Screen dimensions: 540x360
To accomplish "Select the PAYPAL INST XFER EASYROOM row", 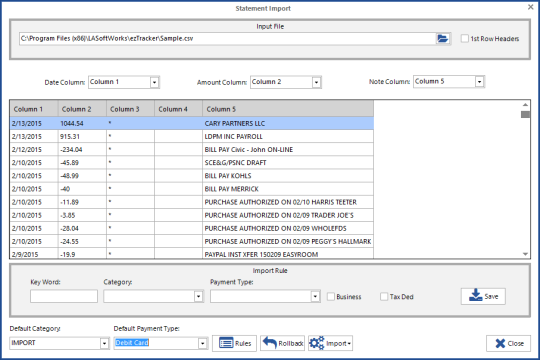I will [x=192, y=254].
